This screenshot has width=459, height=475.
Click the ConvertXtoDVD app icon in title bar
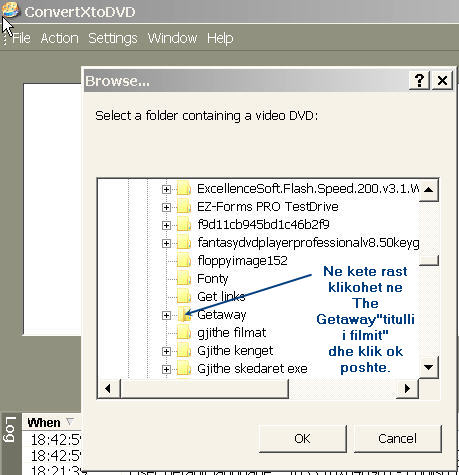[10, 10]
